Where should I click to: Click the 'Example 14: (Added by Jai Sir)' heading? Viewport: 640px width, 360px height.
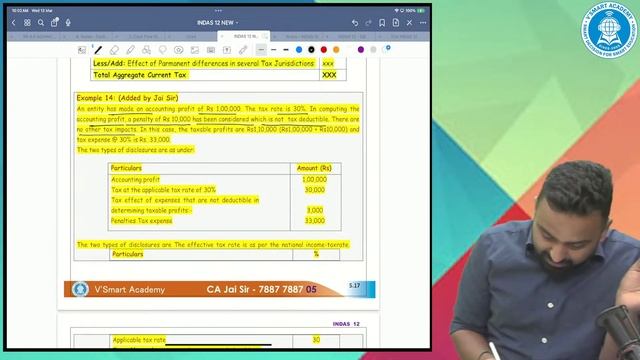(x=127, y=98)
